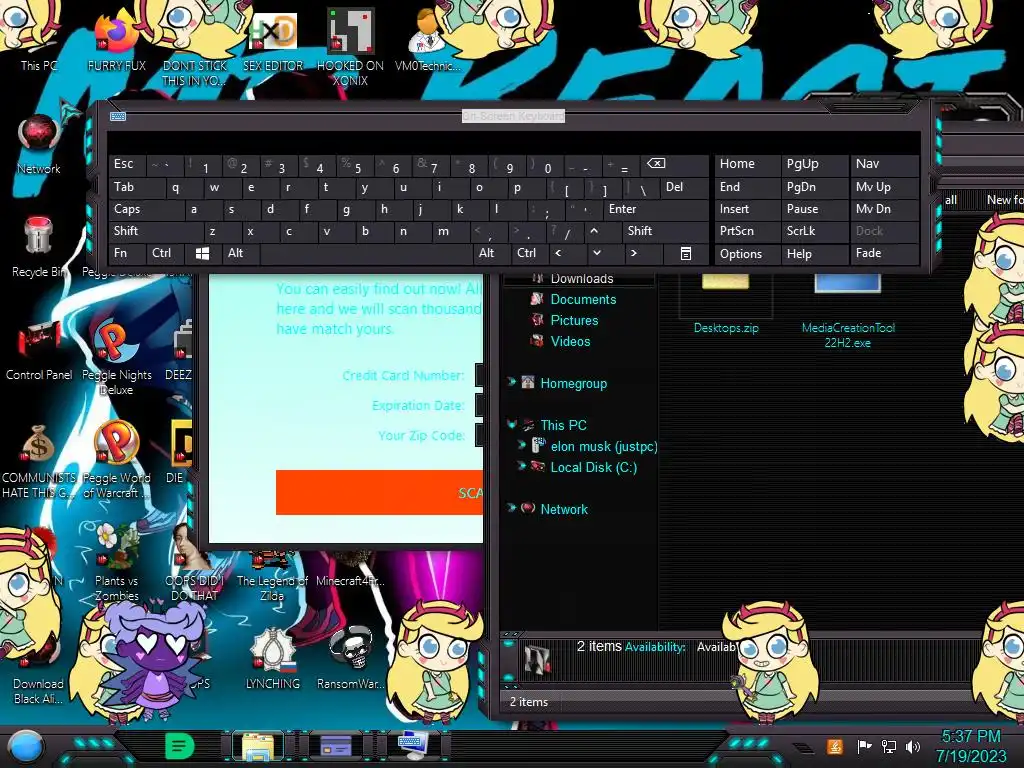
Task: Click the network tray icon
Action: pos(888,746)
